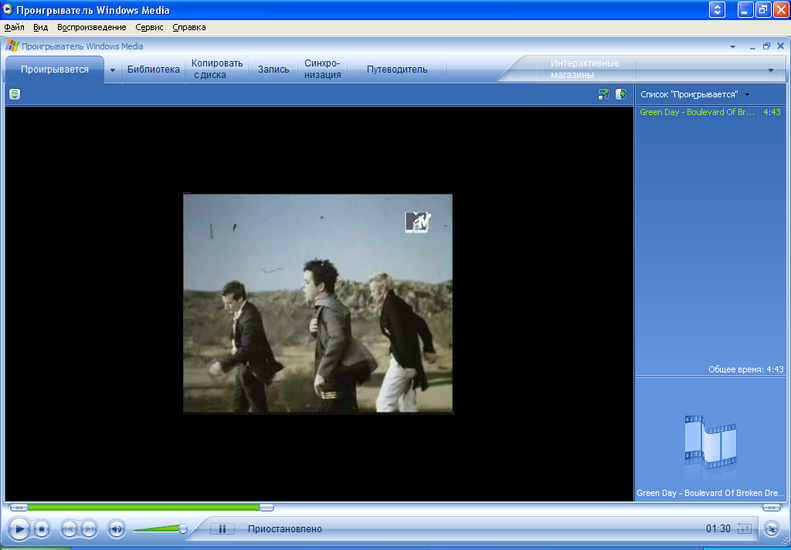Toggle full screen view icon beside time
Viewport: 791px width, 550px height.
[744, 529]
